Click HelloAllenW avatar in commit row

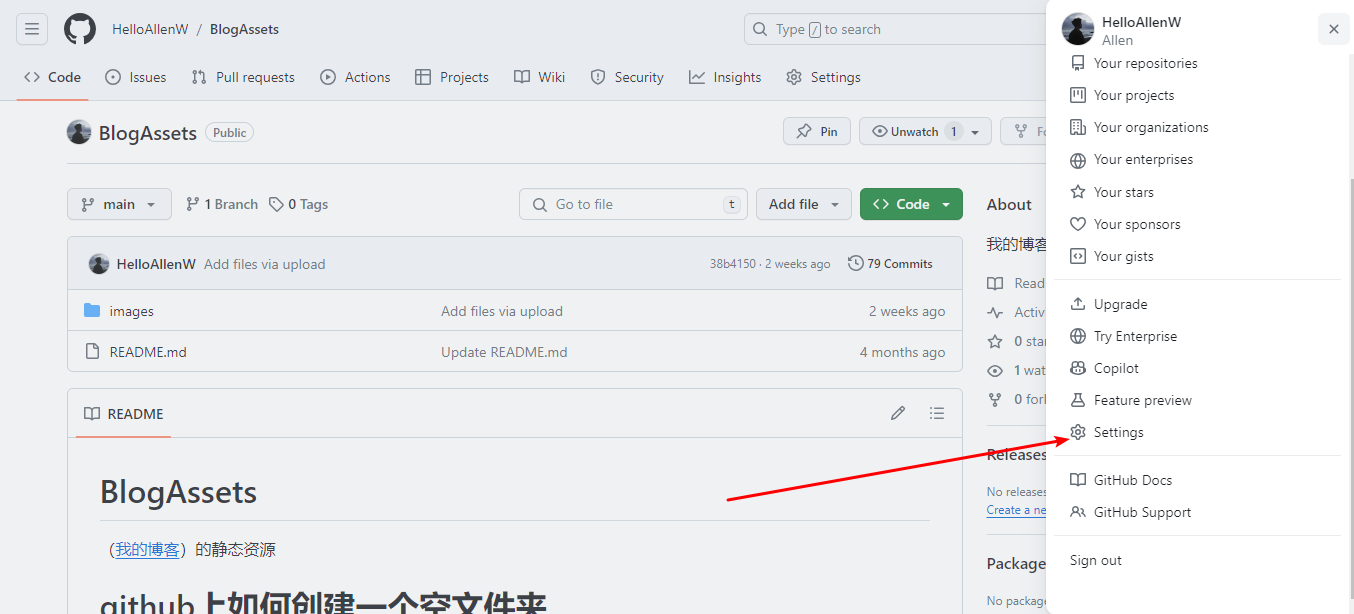click(99, 264)
